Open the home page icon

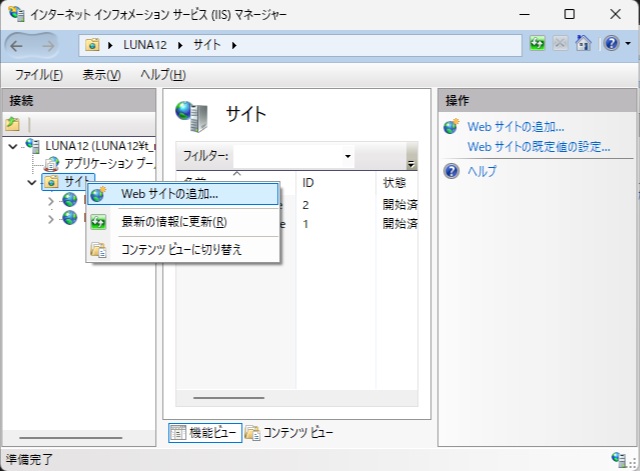[x=583, y=43]
